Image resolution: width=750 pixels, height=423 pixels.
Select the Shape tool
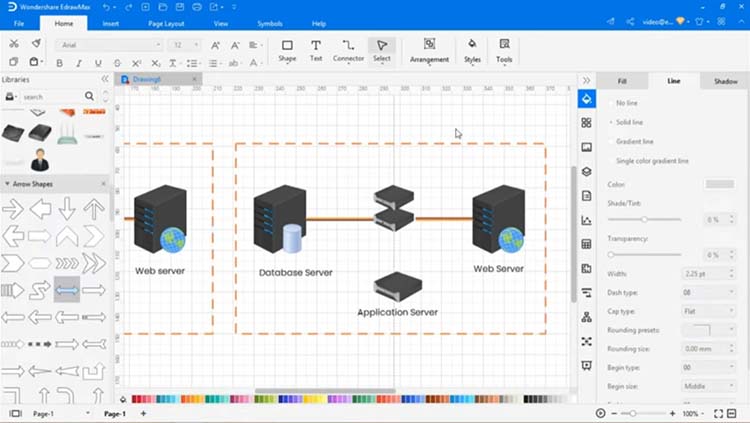(287, 51)
